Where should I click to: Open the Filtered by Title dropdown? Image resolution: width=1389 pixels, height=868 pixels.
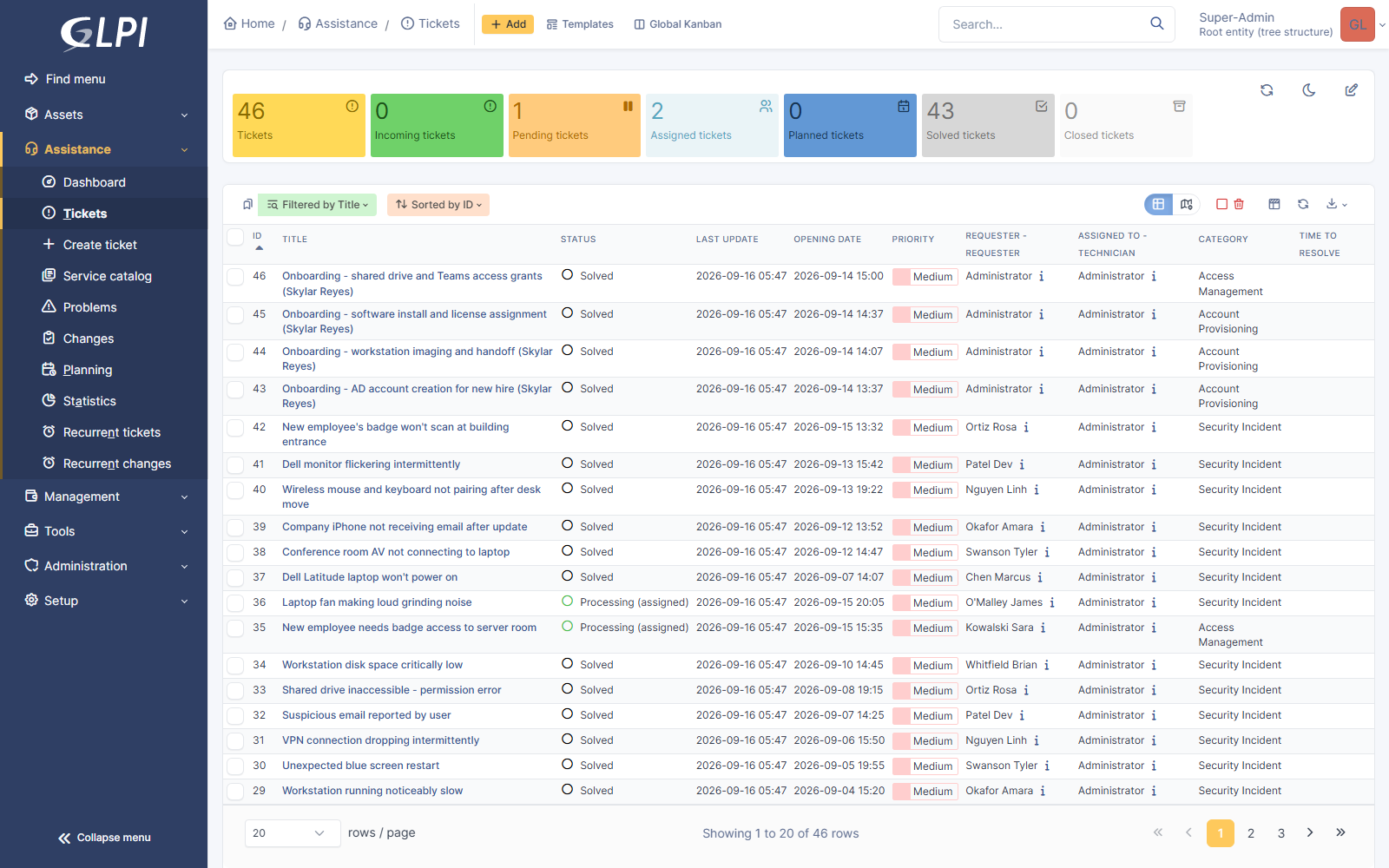click(318, 205)
